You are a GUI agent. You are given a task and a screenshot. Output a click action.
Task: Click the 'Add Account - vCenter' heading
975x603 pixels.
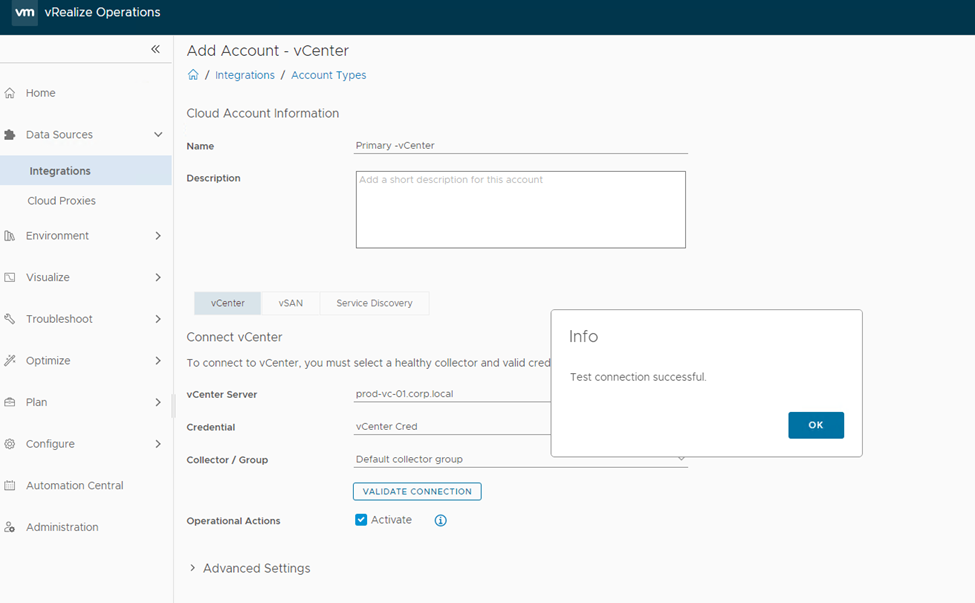pyautogui.click(x=267, y=50)
